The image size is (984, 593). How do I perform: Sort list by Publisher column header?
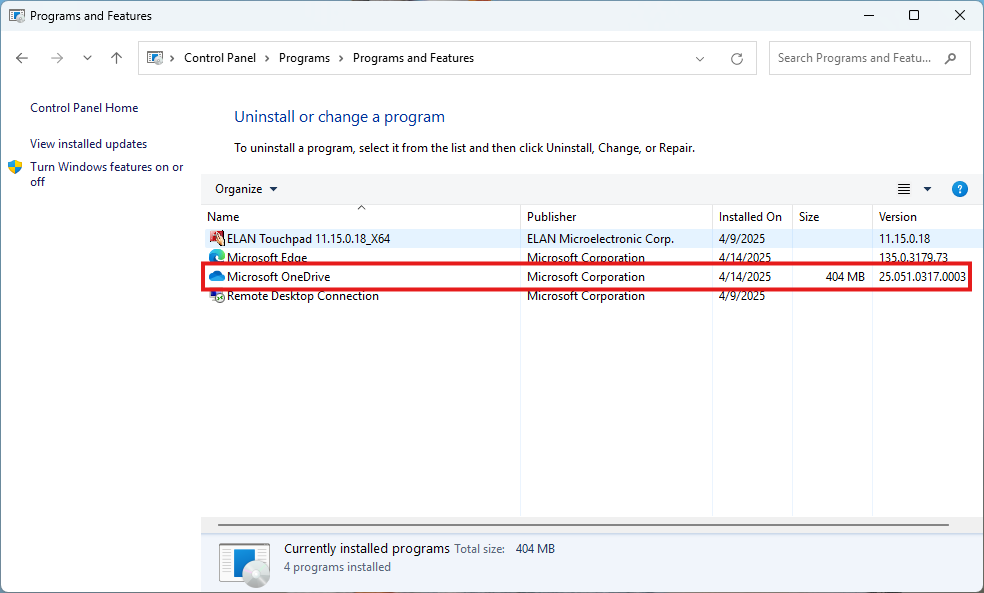pos(552,217)
